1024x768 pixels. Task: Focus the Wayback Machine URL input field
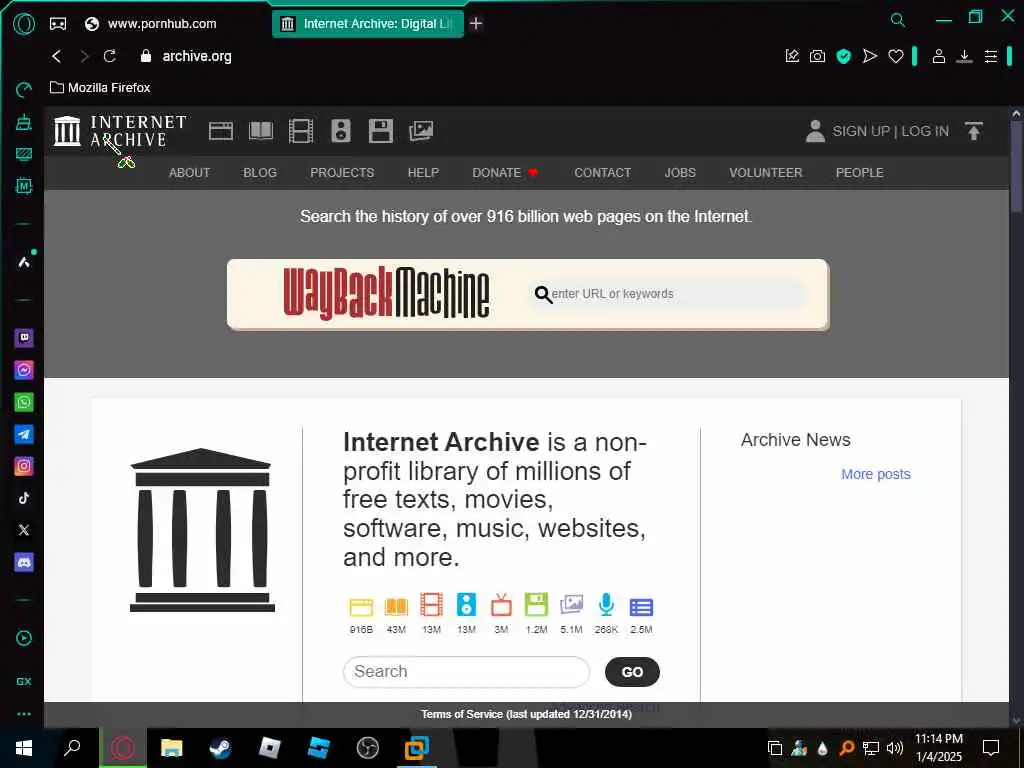point(669,294)
